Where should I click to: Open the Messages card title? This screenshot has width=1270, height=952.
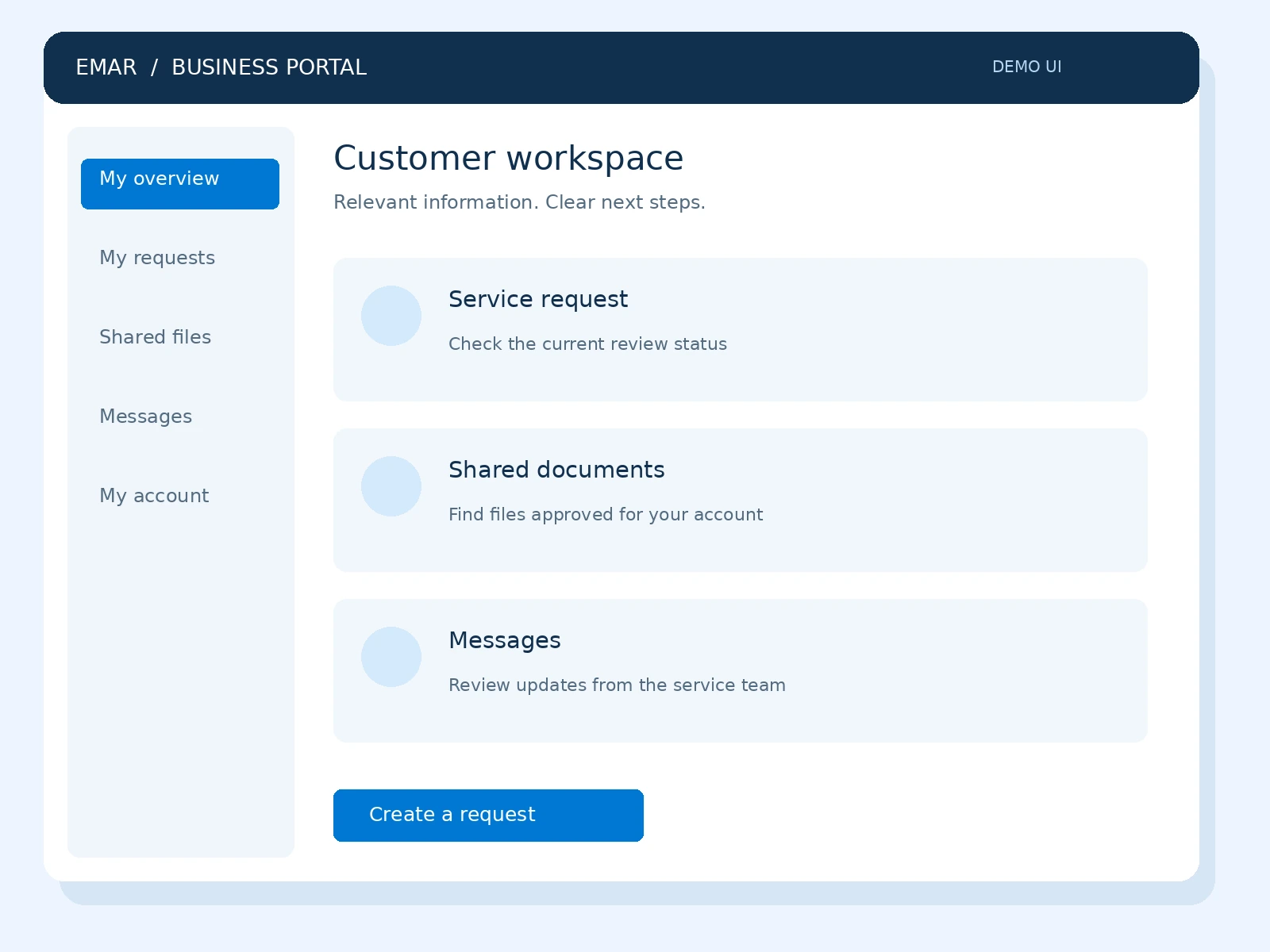coord(505,640)
